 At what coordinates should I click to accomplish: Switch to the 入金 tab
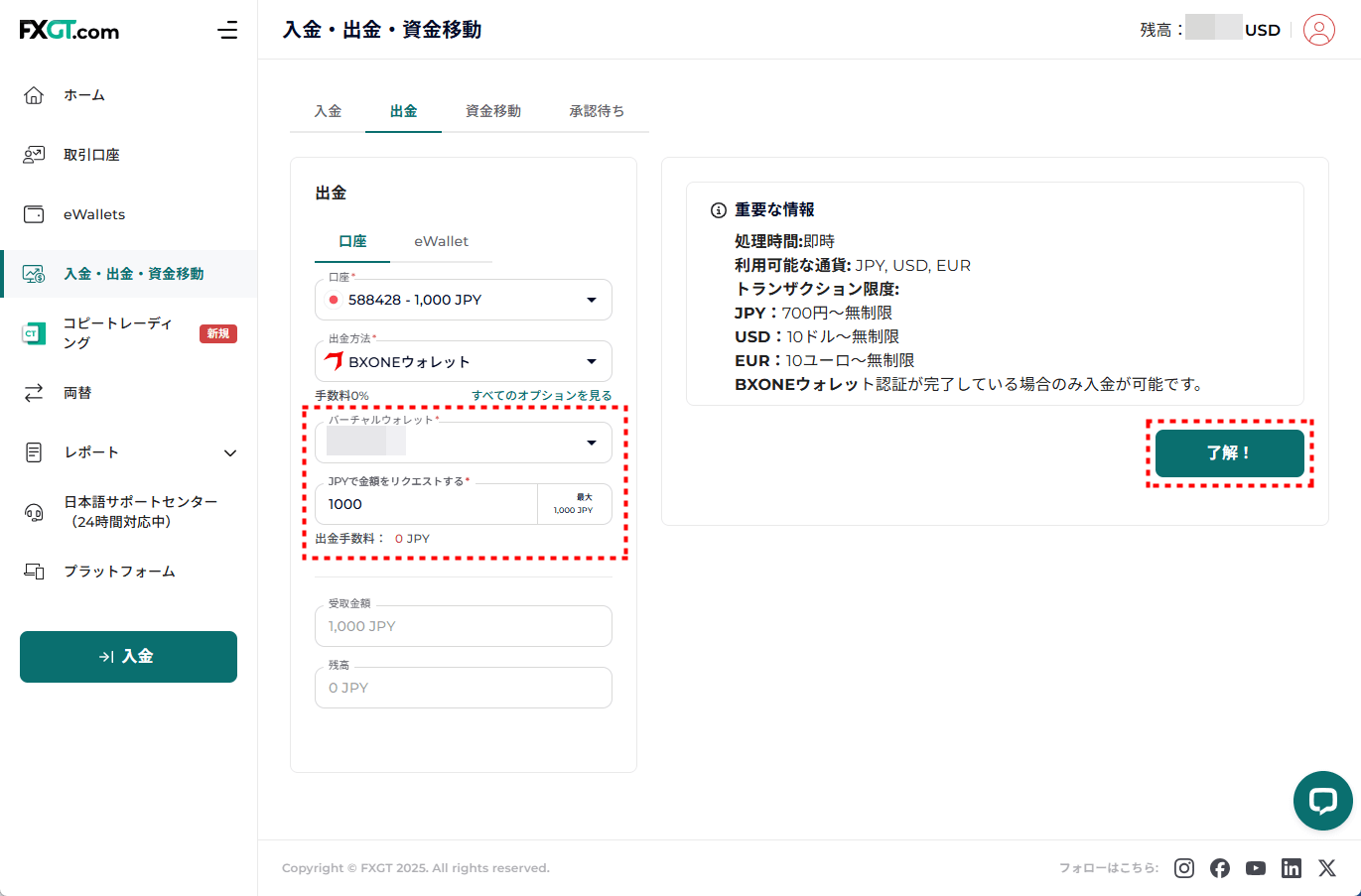pyautogui.click(x=328, y=111)
